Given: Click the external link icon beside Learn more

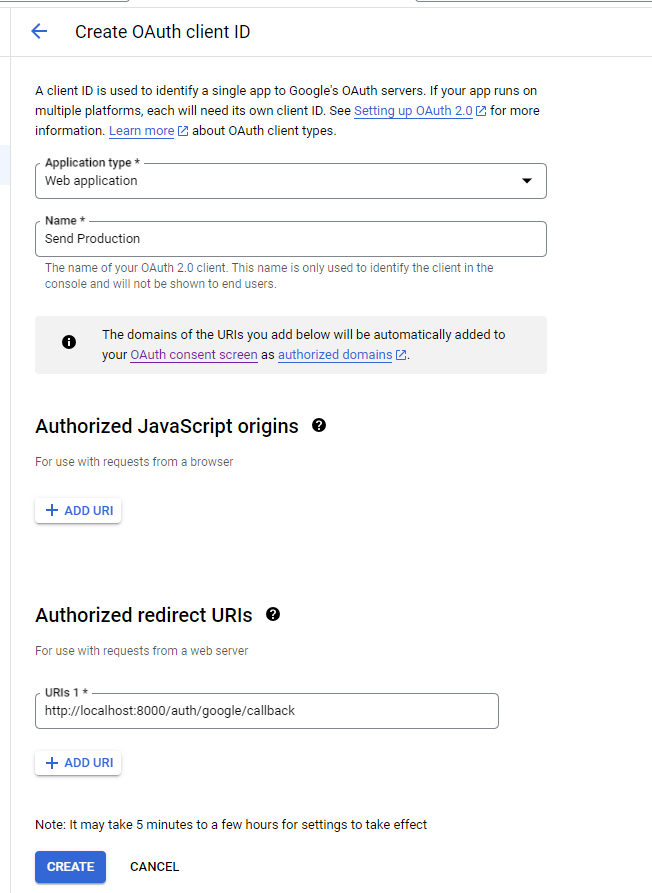Looking at the screenshot, I should pos(183,131).
